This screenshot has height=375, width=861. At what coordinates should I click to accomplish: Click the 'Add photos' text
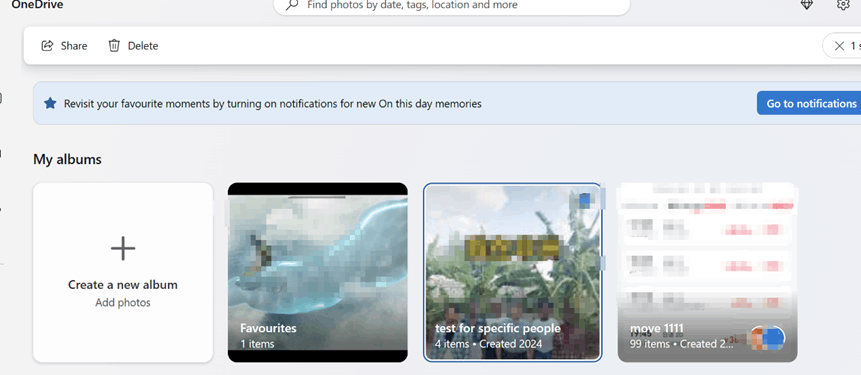[x=123, y=303]
